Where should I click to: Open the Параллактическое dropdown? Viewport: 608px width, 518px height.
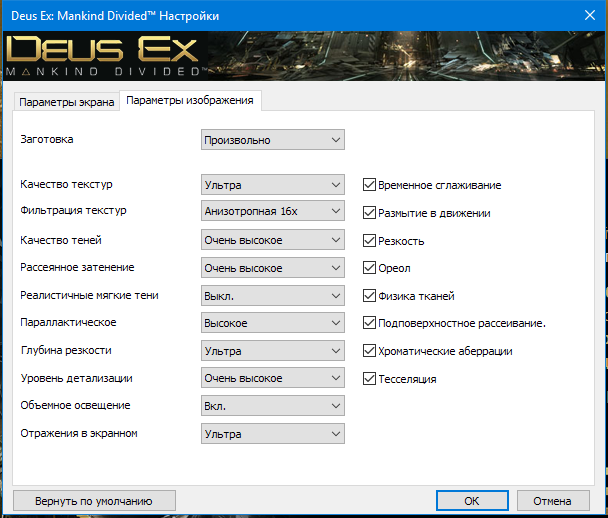(273, 323)
